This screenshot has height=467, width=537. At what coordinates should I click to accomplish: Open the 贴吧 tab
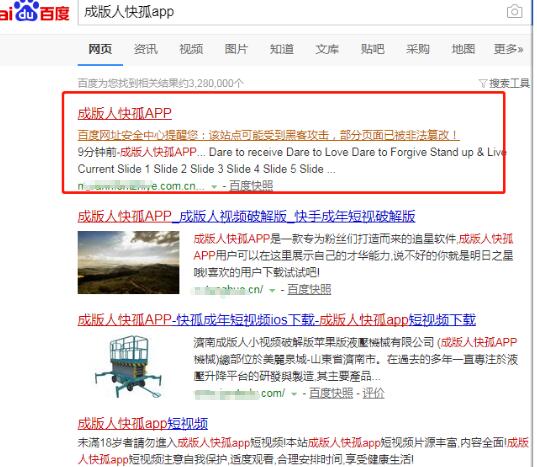click(372, 49)
